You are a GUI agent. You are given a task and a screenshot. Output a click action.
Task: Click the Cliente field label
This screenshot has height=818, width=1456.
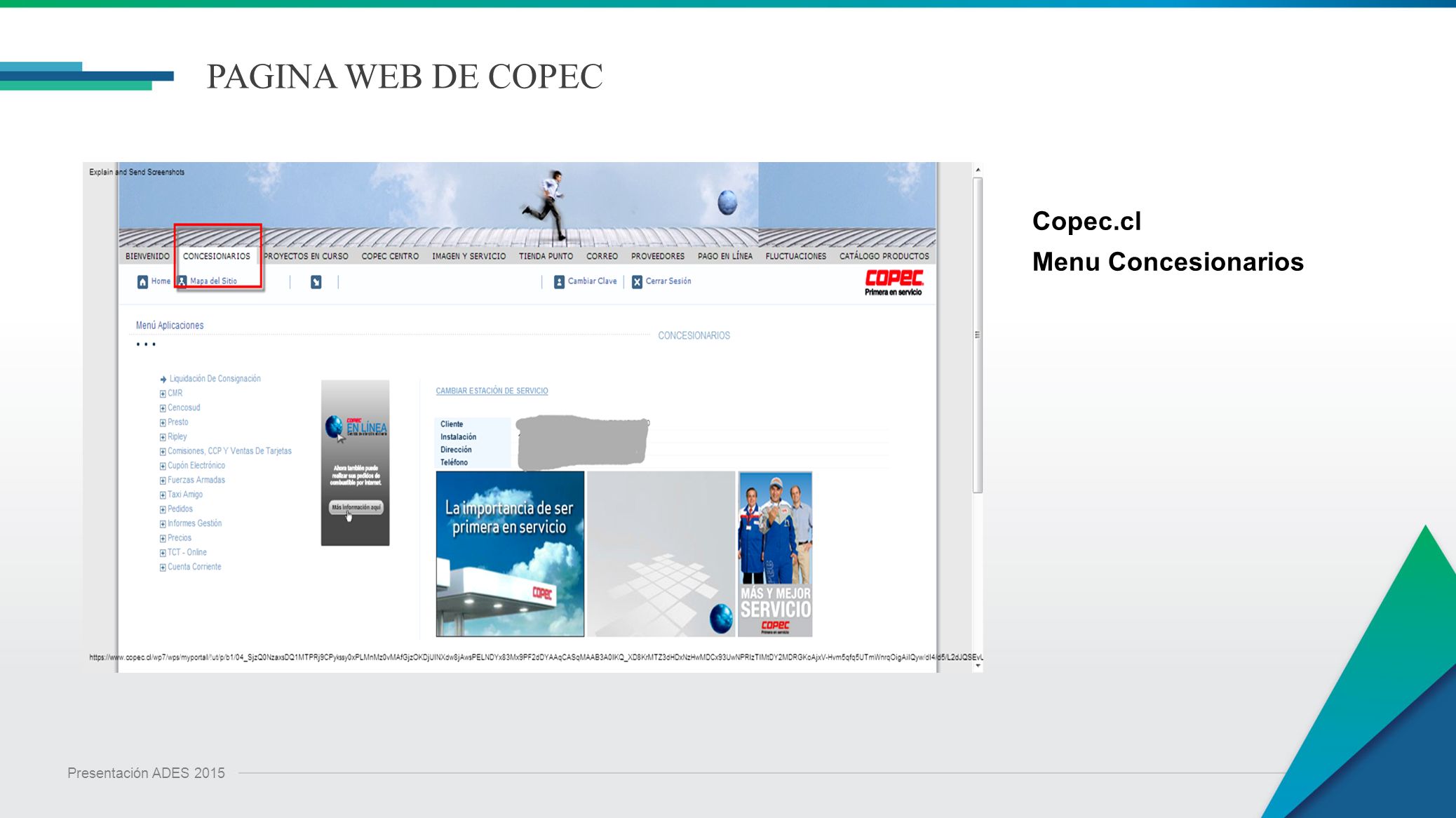(x=452, y=424)
